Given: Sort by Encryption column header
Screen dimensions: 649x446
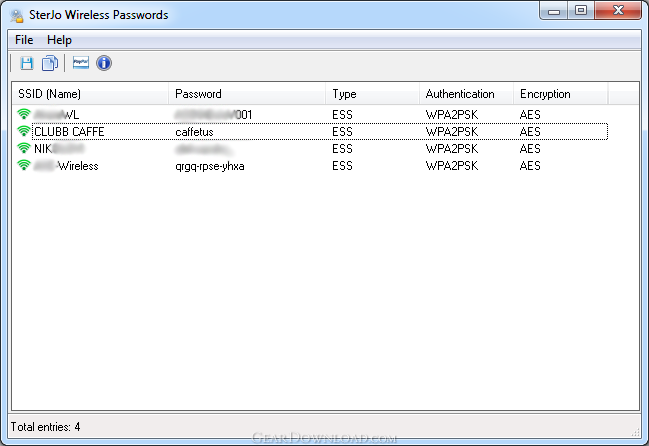Looking at the screenshot, I should (561, 94).
